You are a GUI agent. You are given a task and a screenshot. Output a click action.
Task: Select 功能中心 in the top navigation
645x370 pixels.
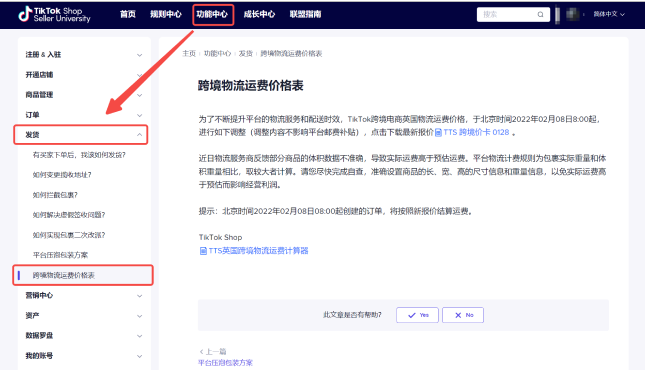(212, 14)
